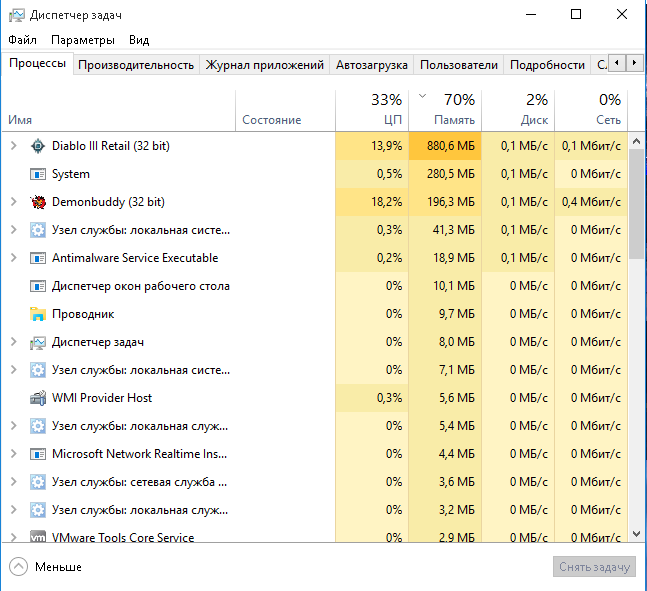Click the Demonbuddy bug icon
The width and height of the screenshot is (647, 591).
pyautogui.click(x=38, y=202)
